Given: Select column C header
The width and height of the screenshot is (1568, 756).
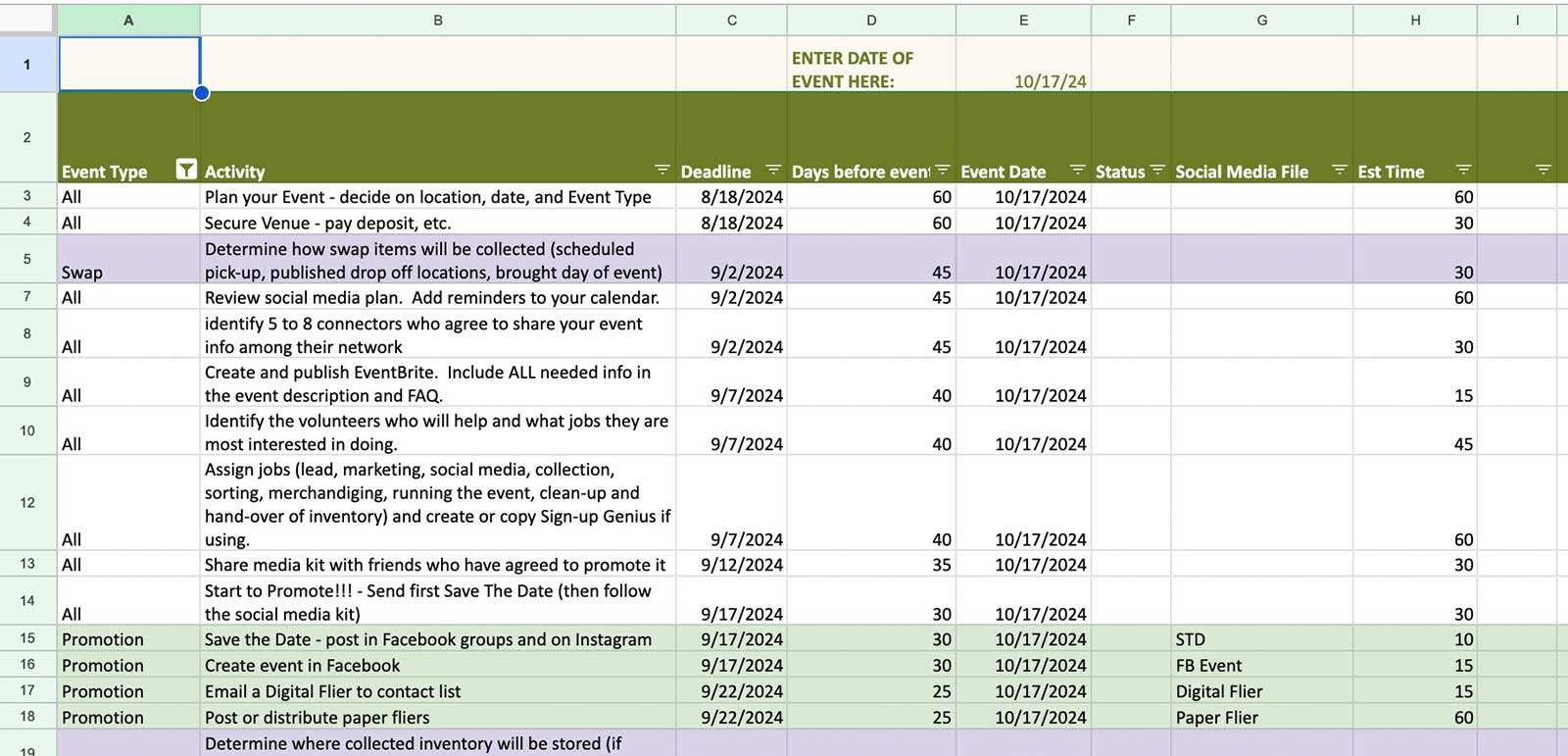Looking at the screenshot, I should click(x=731, y=20).
